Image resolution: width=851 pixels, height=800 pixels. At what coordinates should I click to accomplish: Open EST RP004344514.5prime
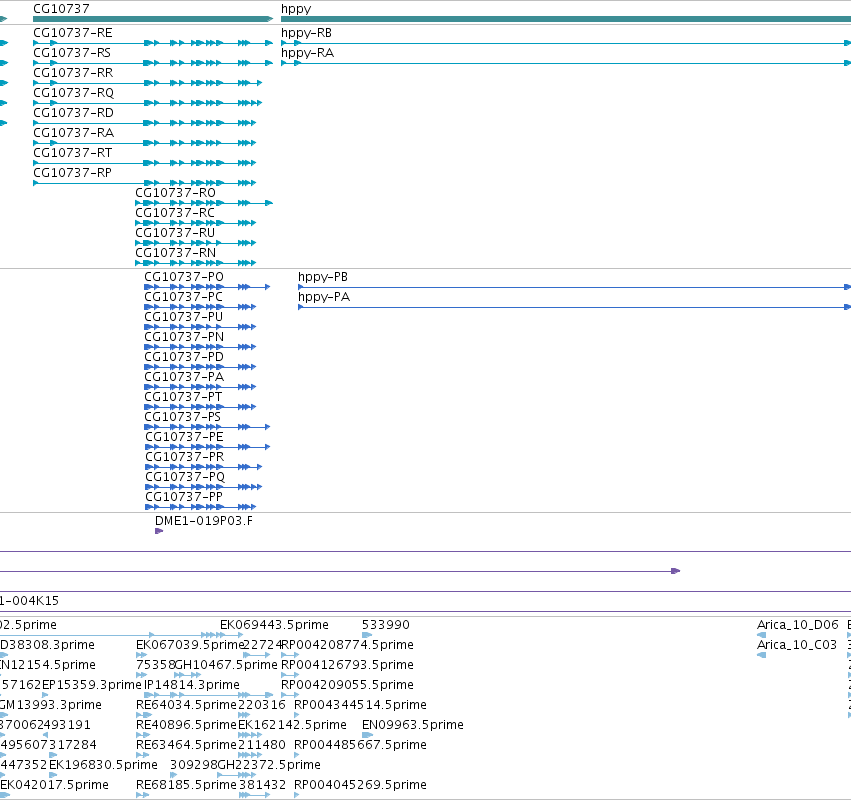(x=360, y=705)
